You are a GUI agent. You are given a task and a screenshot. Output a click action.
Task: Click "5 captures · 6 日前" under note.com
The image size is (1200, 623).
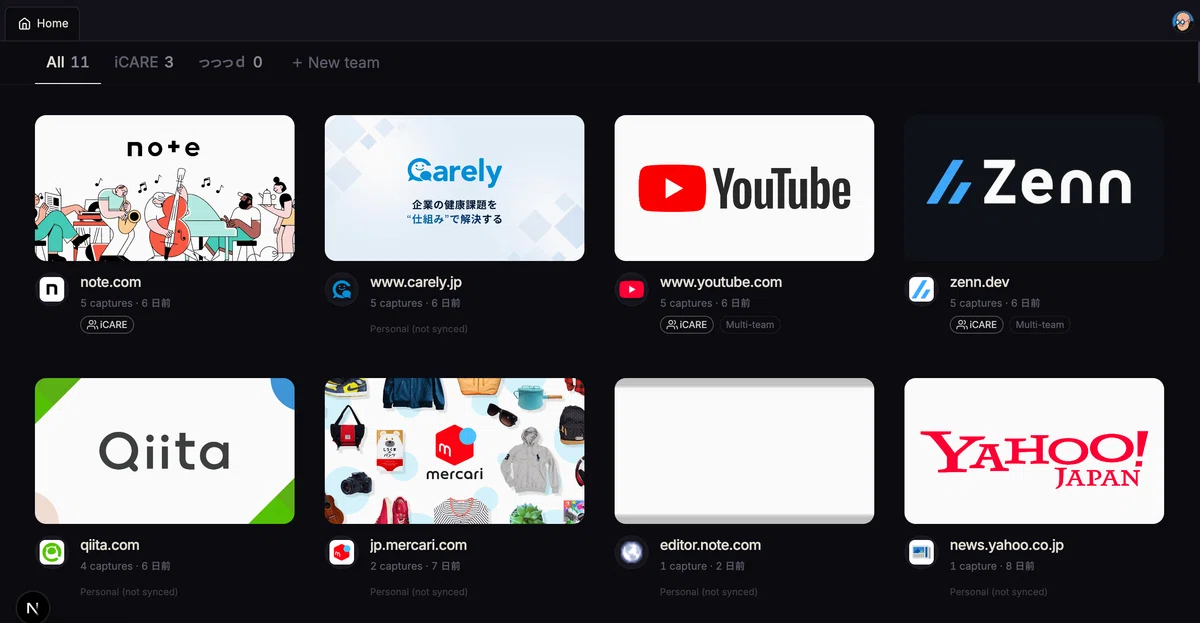click(126, 303)
